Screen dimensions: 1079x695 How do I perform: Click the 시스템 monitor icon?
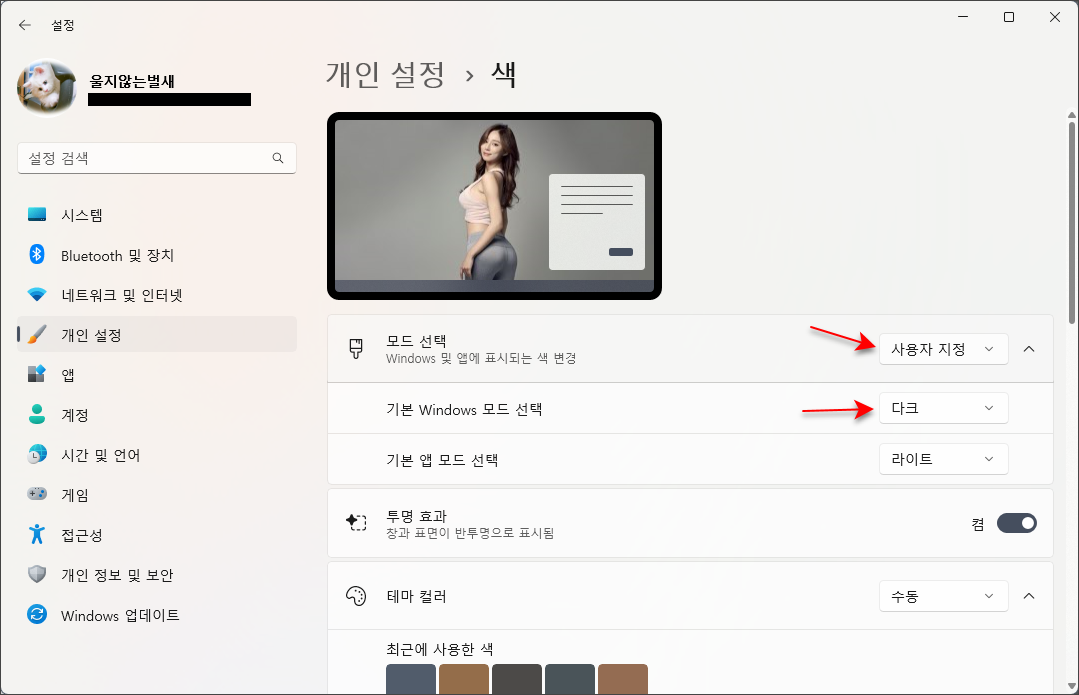(x=37, y=215)
